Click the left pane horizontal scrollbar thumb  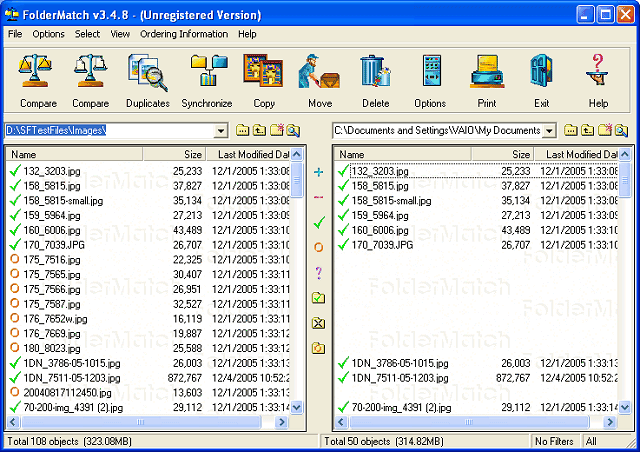tap(140, 422)
